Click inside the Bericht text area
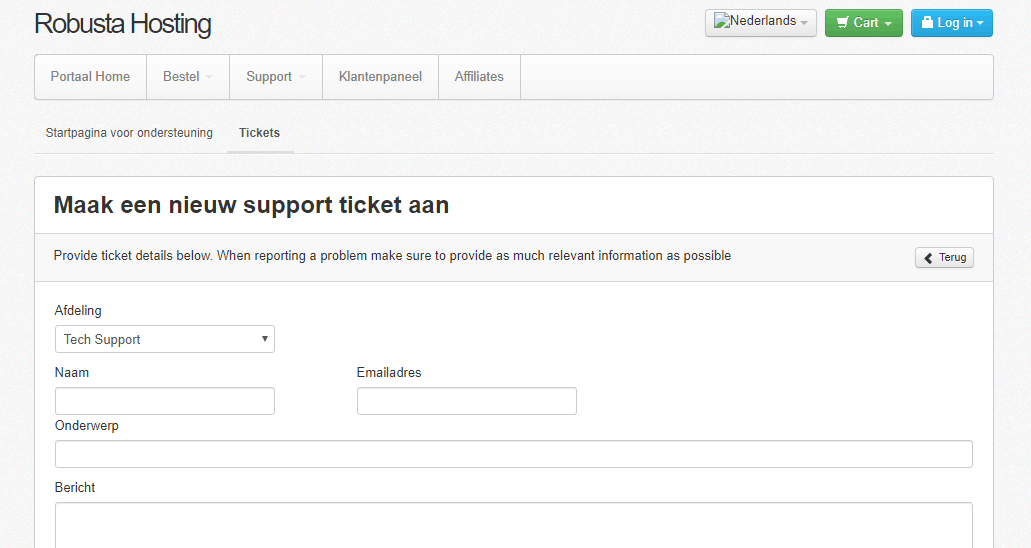This screenshot has width=1031, height=548. (x=514, y=526)
